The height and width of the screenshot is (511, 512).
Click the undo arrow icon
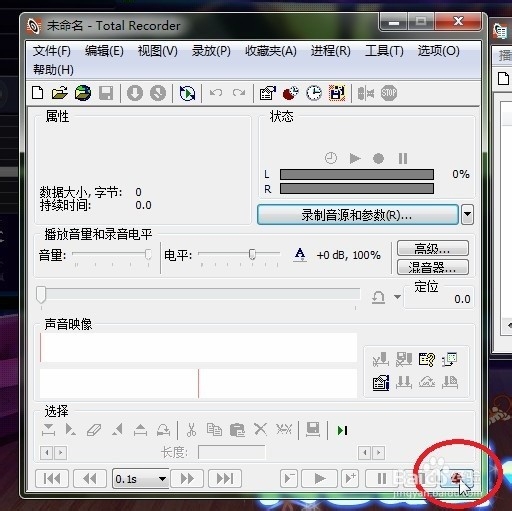[216, 93]
